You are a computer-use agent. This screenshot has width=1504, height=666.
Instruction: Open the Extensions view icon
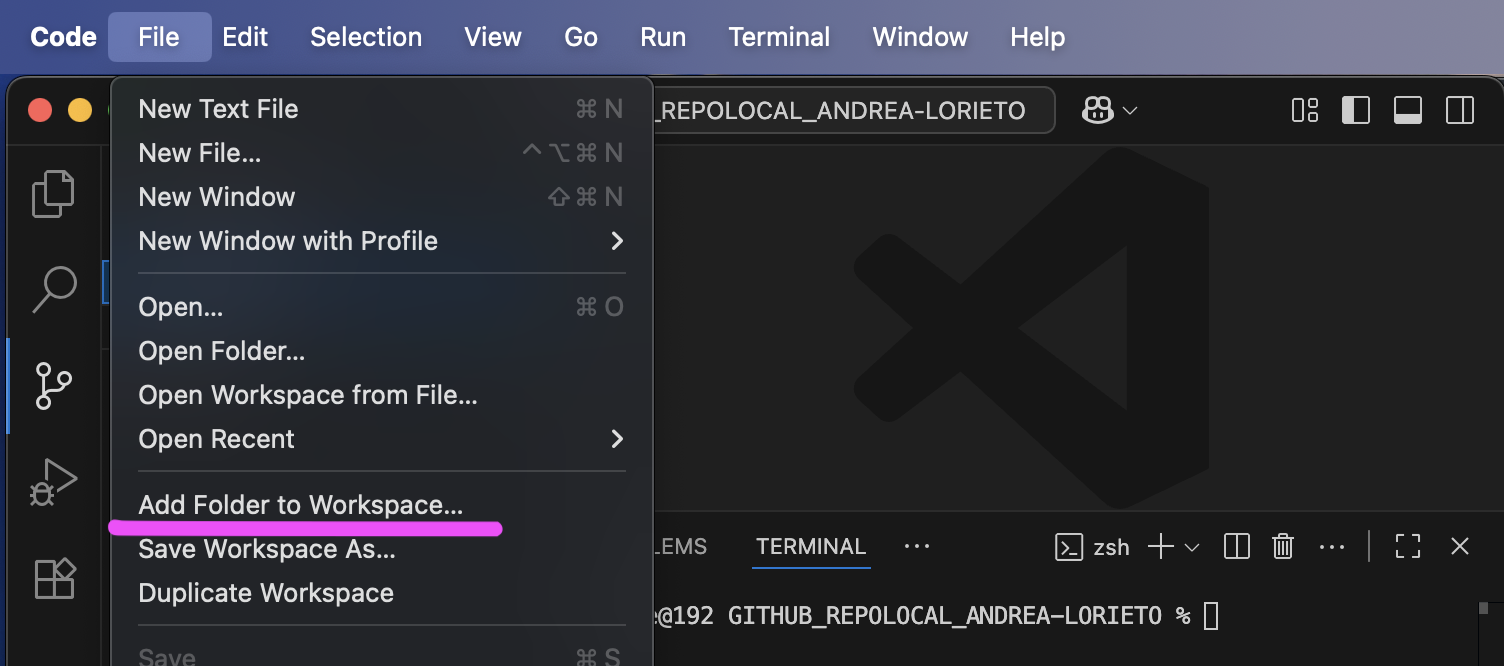tap(54, 578)
